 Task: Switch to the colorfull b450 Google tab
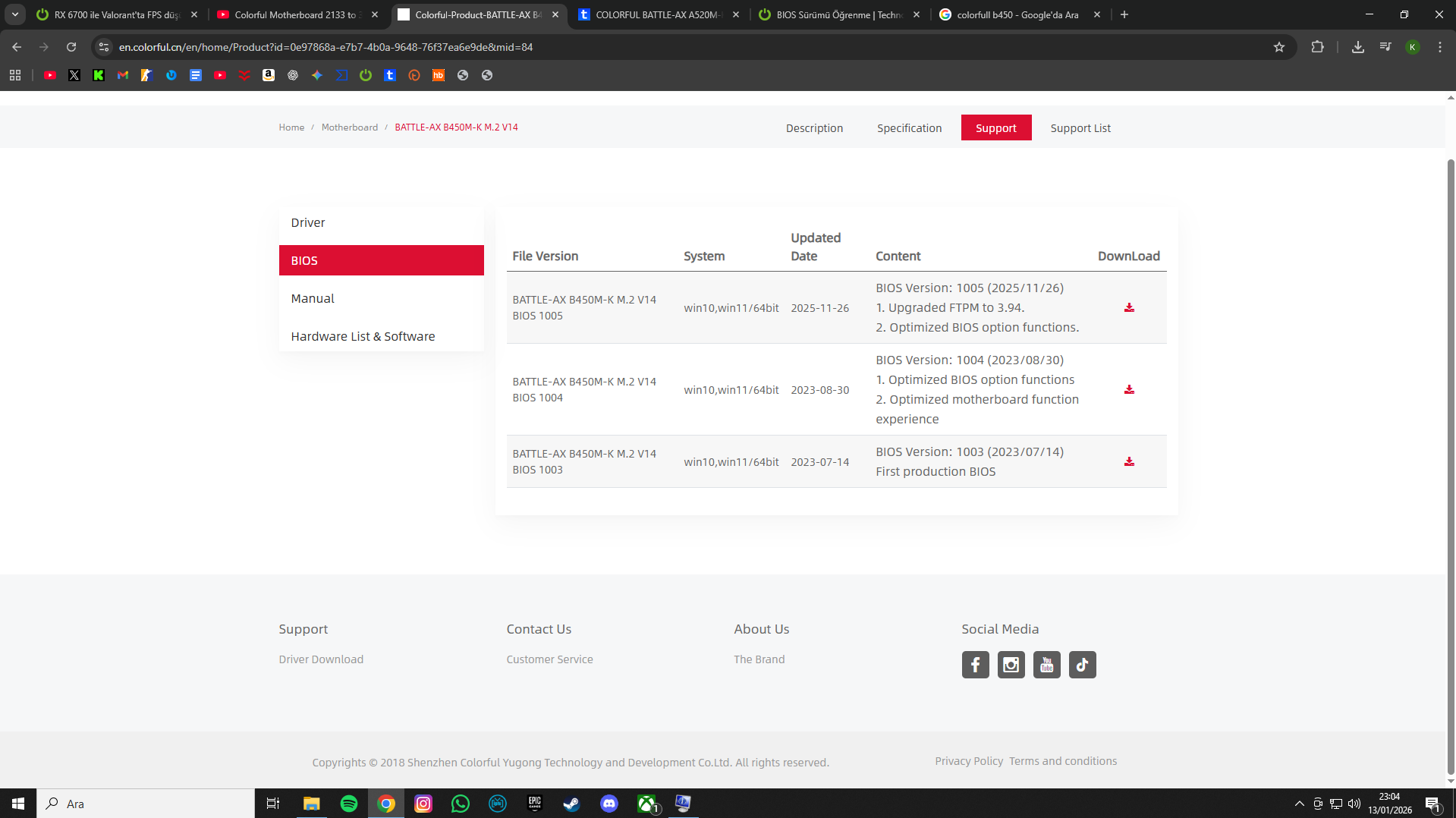(x=1019, y=14)
